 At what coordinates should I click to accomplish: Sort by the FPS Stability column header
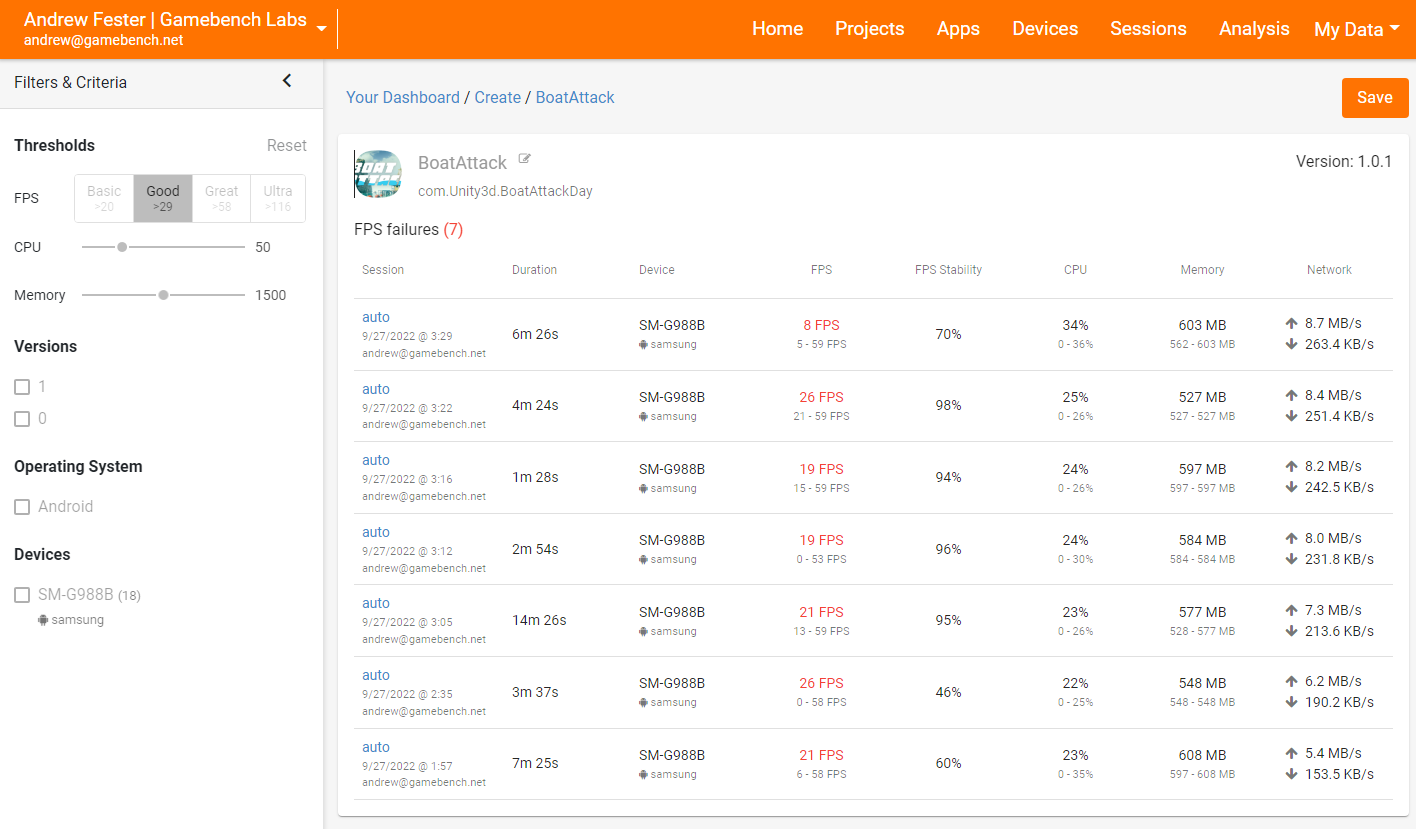click(948, 270)
